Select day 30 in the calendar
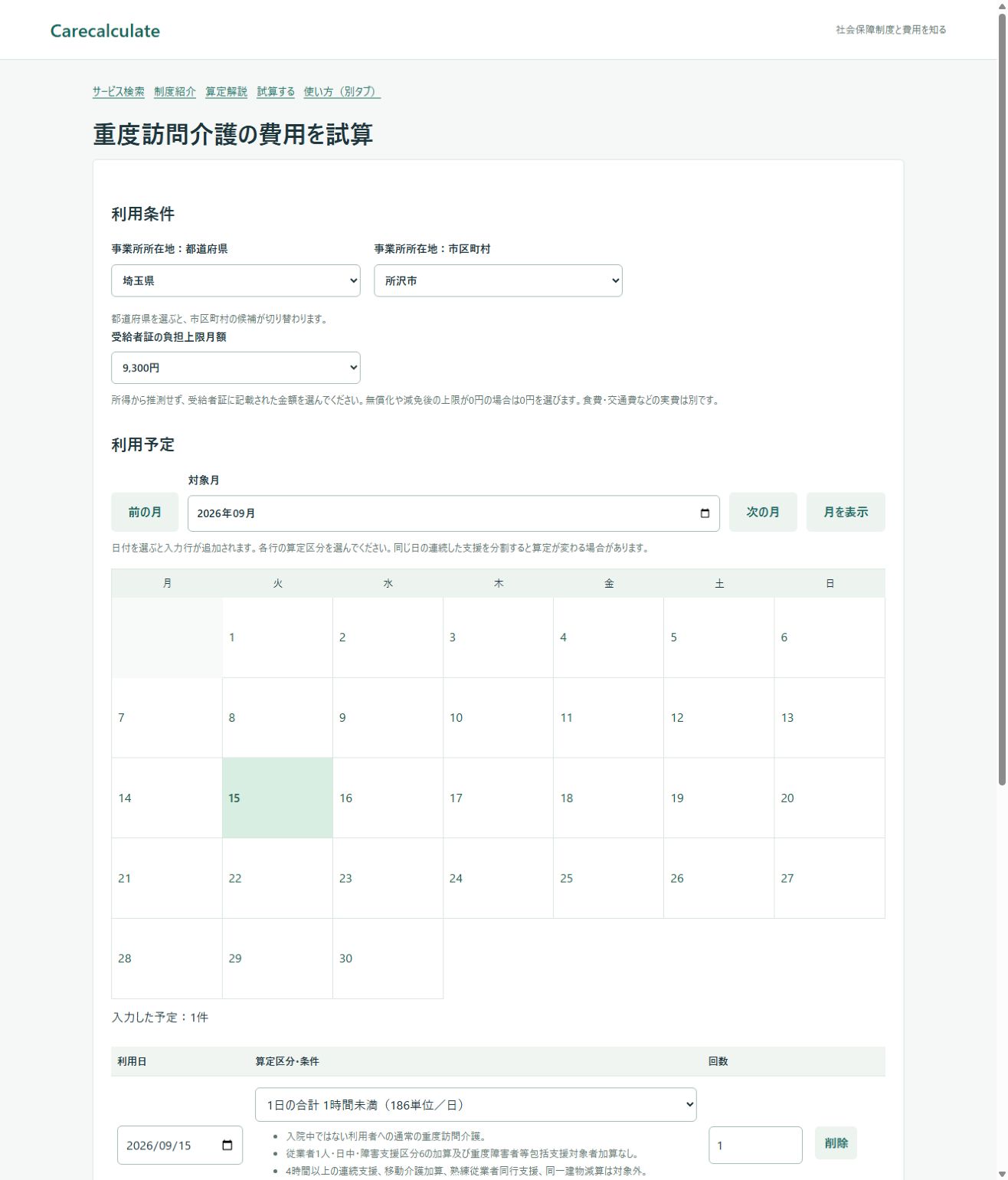1008x1180 pixels. tap(388, 959)
